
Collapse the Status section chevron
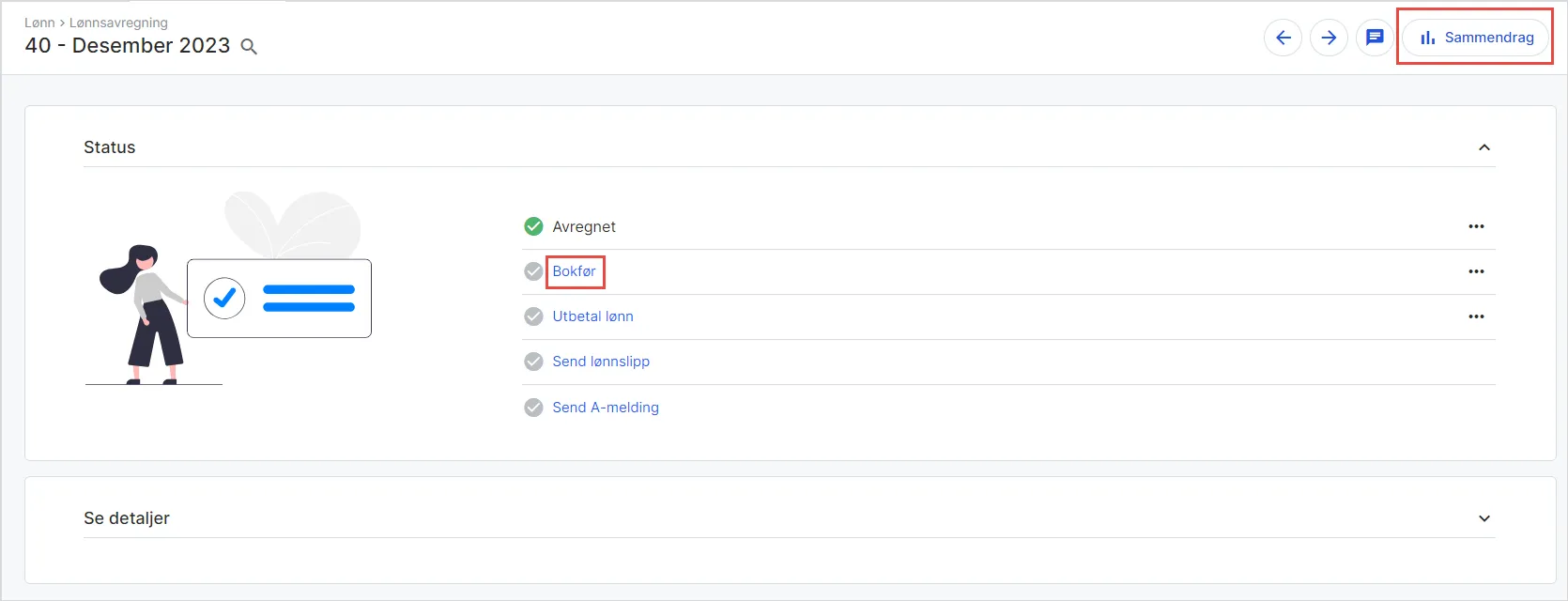click(x=1484, y=147)
